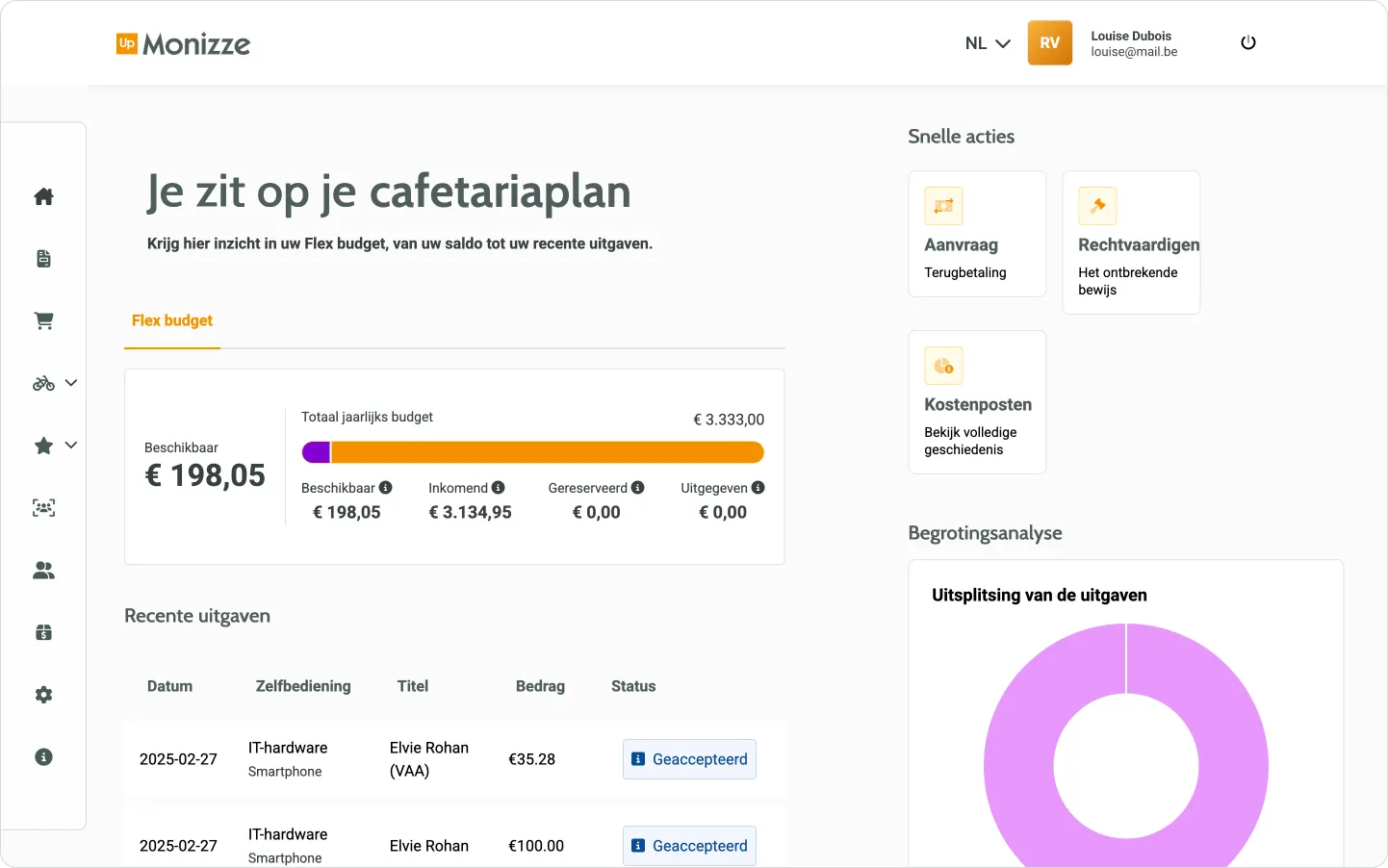Click the Geaccepteerd status badge for €35.28

(689, 759)
